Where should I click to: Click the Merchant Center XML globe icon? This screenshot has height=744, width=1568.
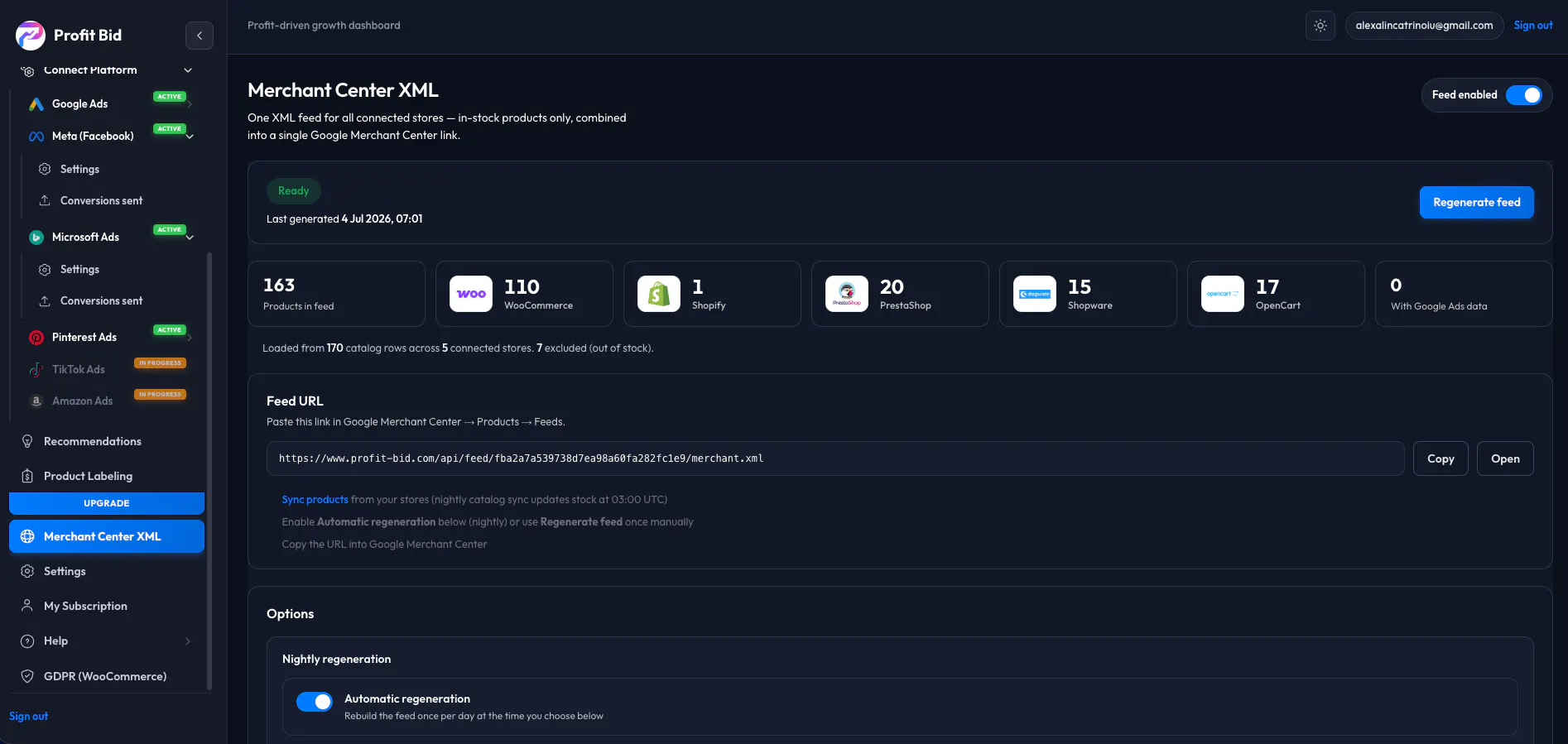point(27,537)
